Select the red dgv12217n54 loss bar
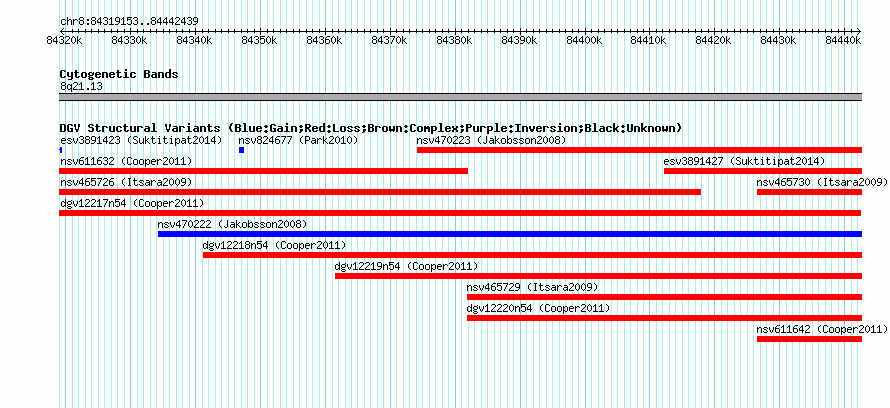Screen dimensions: 890x408 tap(460, 213)
